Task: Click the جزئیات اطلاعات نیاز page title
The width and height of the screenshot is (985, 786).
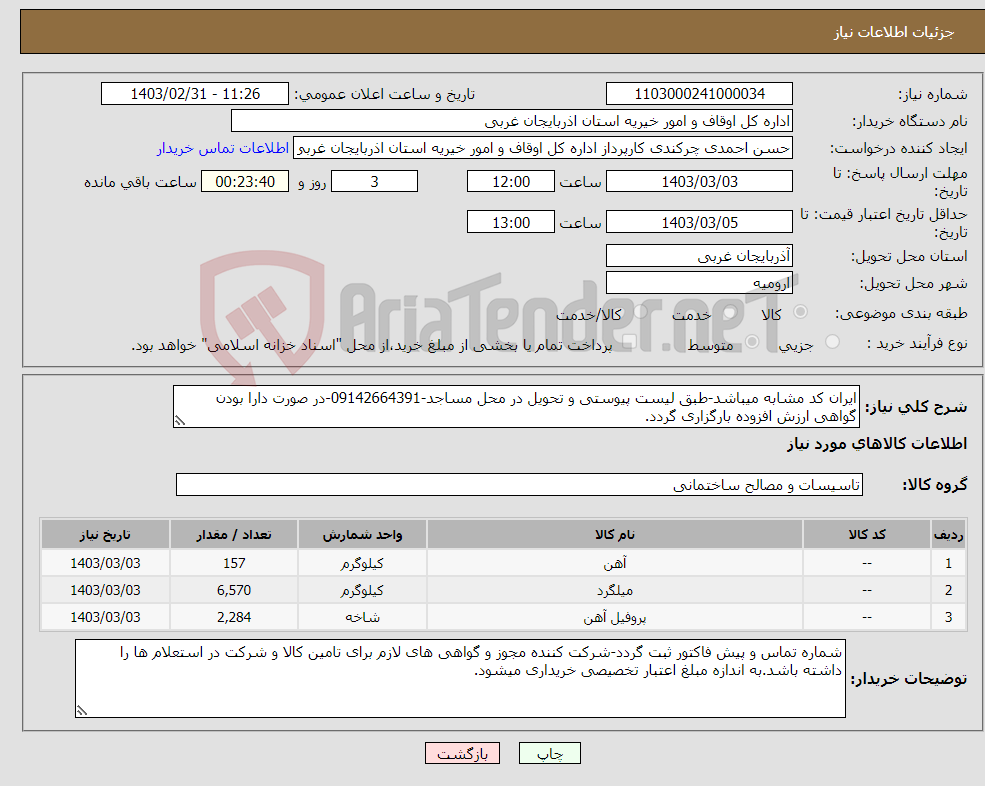Action: 893,32
